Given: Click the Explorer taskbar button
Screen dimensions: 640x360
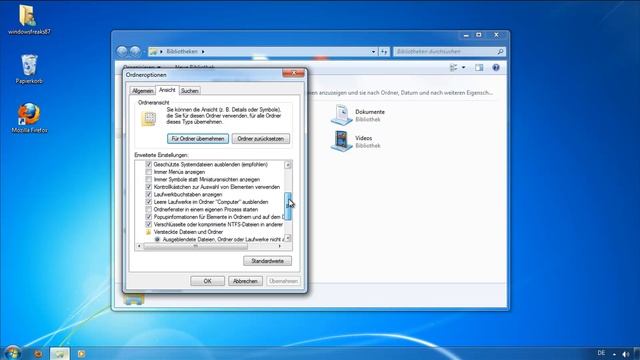Looking at the screenshot, I should click(60, 353).
